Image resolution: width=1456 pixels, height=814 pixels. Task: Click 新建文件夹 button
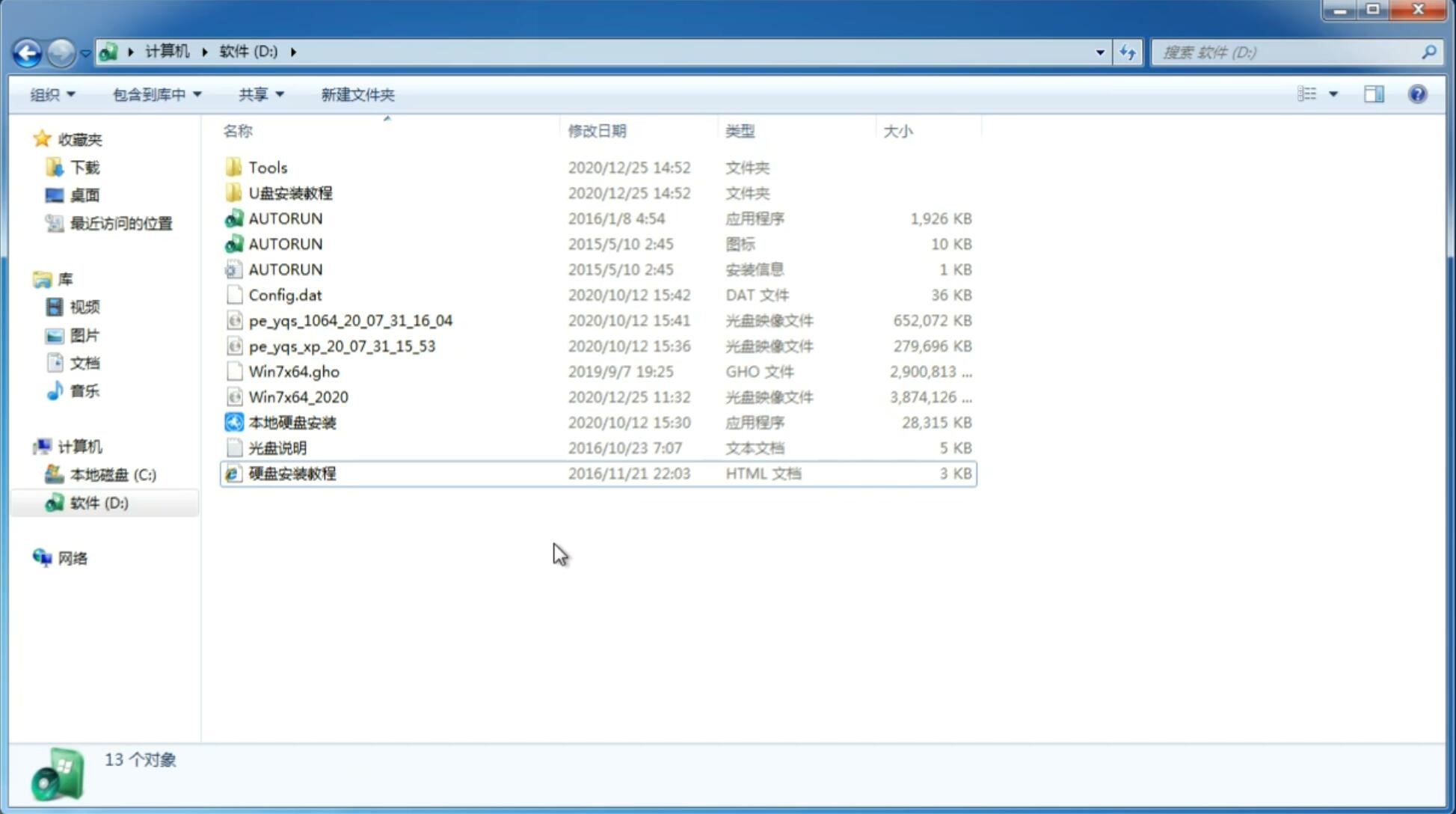coord(357,93)
